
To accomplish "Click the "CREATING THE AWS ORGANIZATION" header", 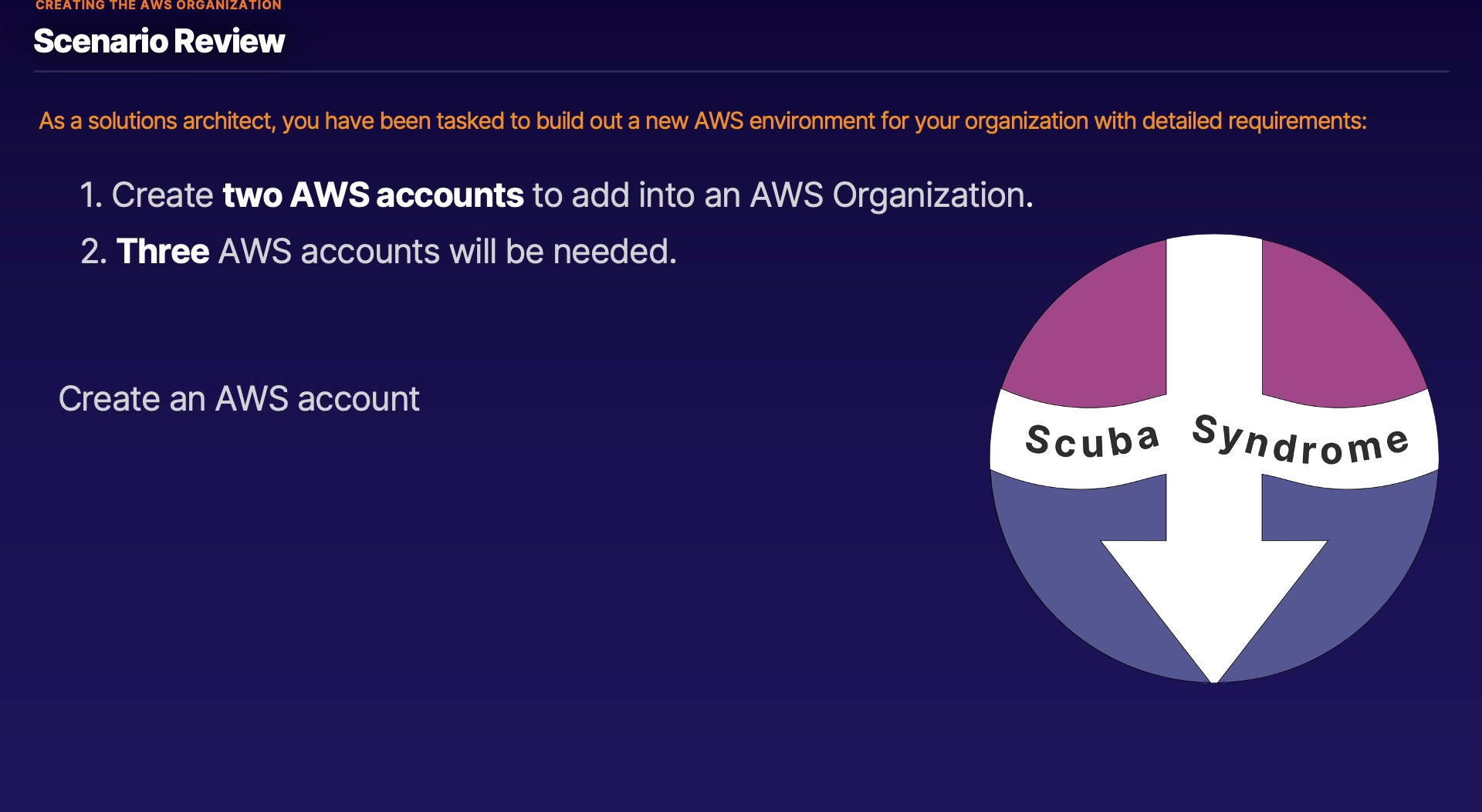I will pos(158,5).
